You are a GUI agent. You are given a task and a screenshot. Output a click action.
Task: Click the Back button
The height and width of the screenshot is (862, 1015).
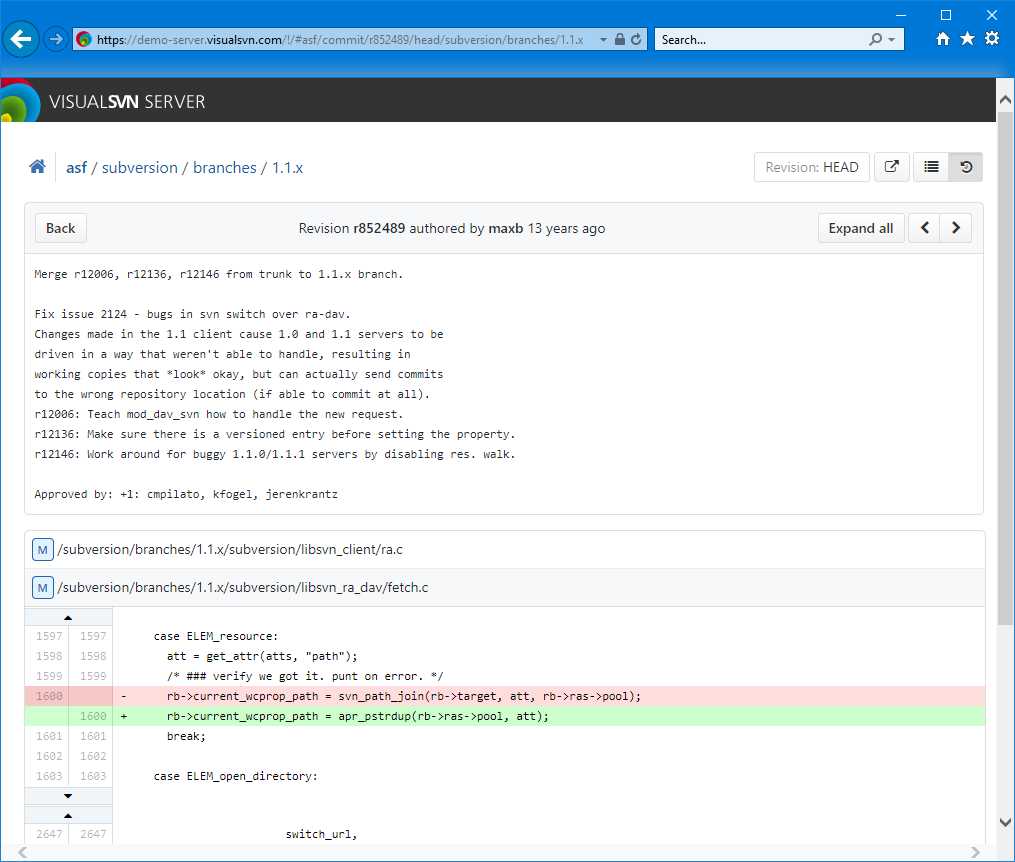tap(60, 228)
